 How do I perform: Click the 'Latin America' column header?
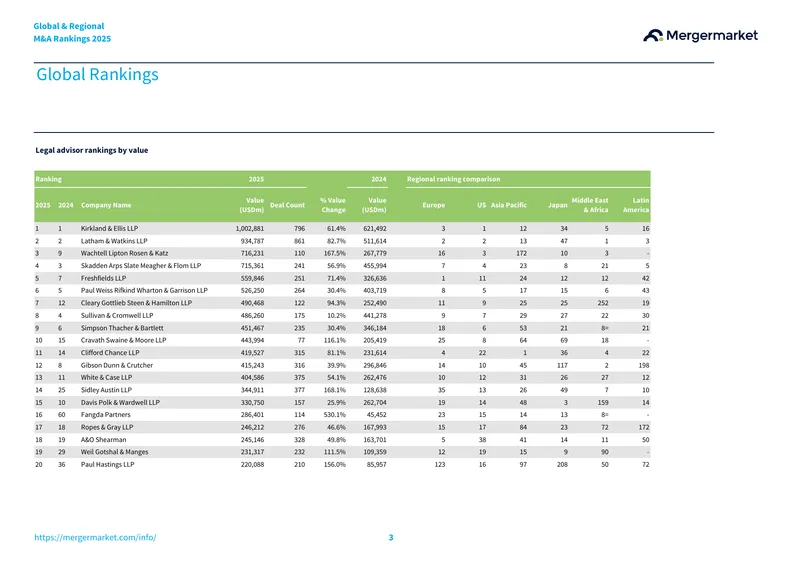point(636,205)
